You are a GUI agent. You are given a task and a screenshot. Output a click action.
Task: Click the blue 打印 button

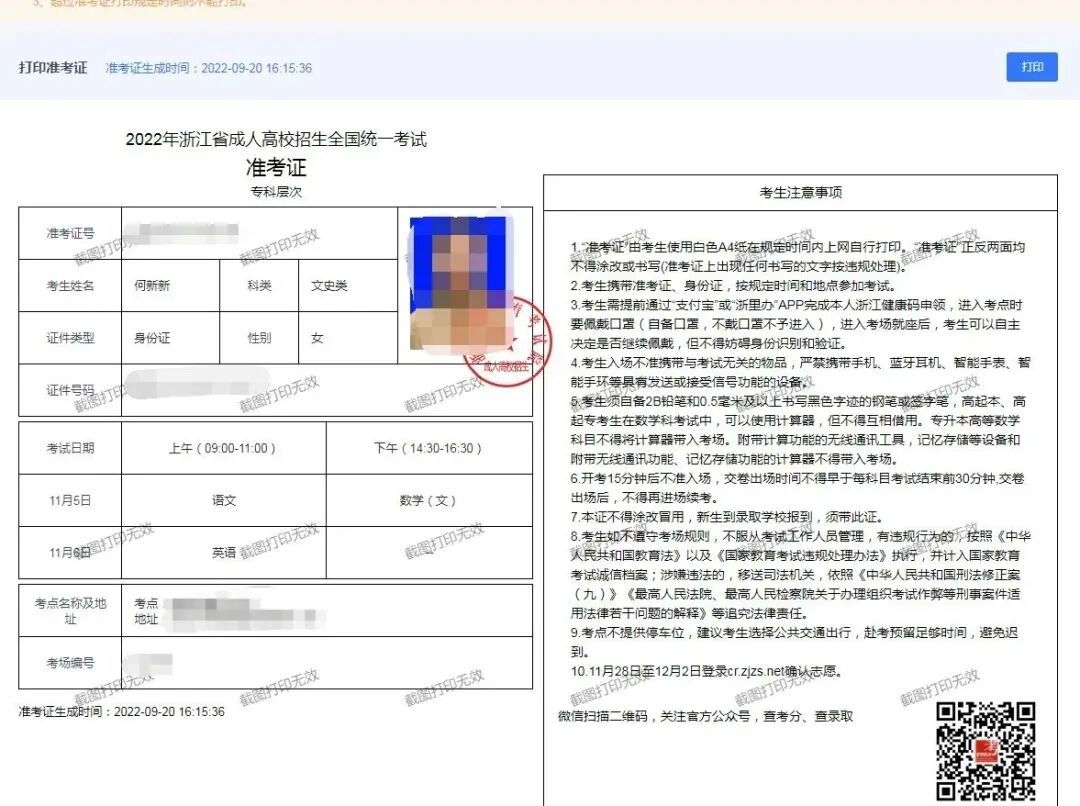[x=1031, y=67]
